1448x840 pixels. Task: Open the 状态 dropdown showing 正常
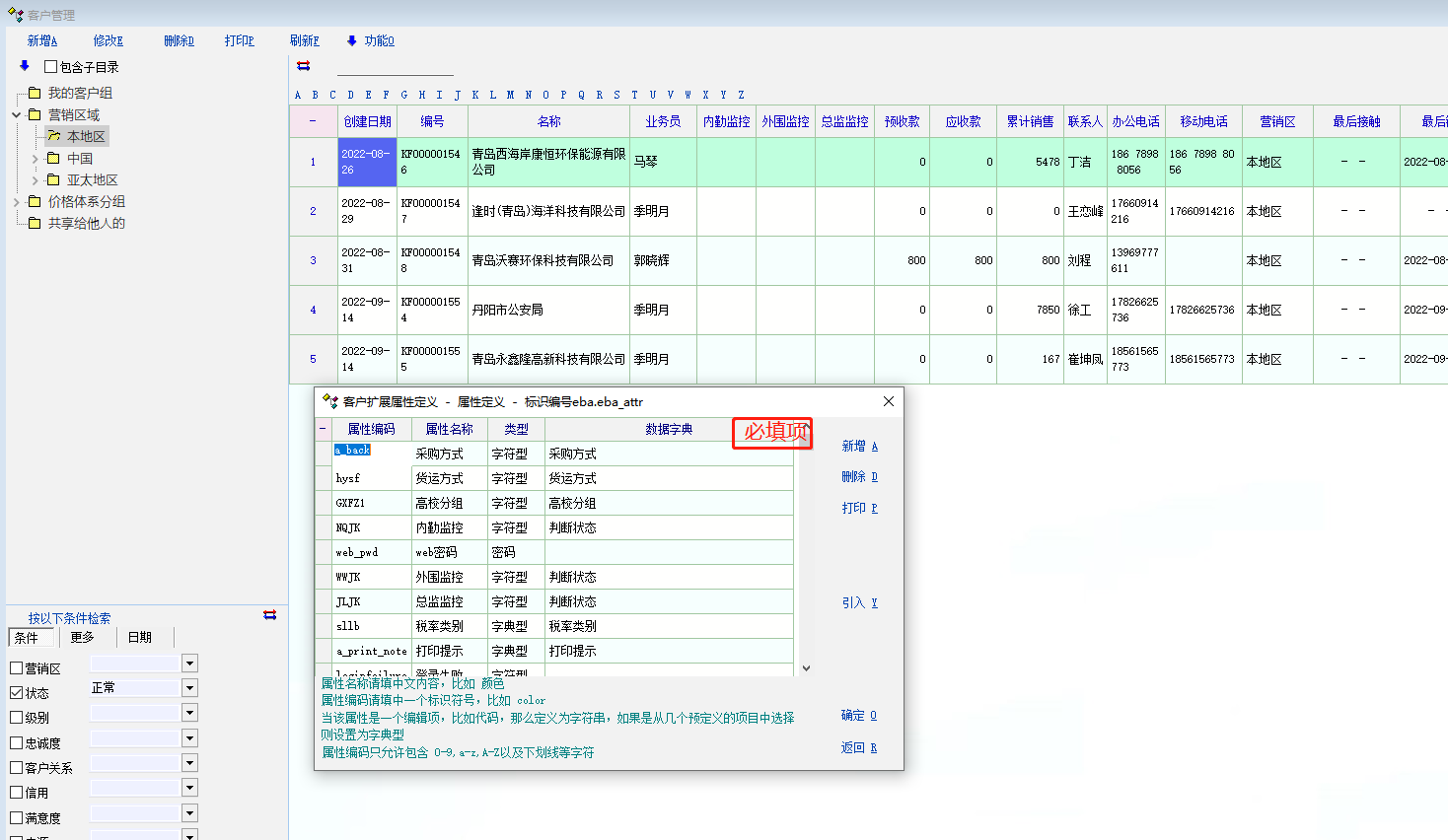click(190, 688)
